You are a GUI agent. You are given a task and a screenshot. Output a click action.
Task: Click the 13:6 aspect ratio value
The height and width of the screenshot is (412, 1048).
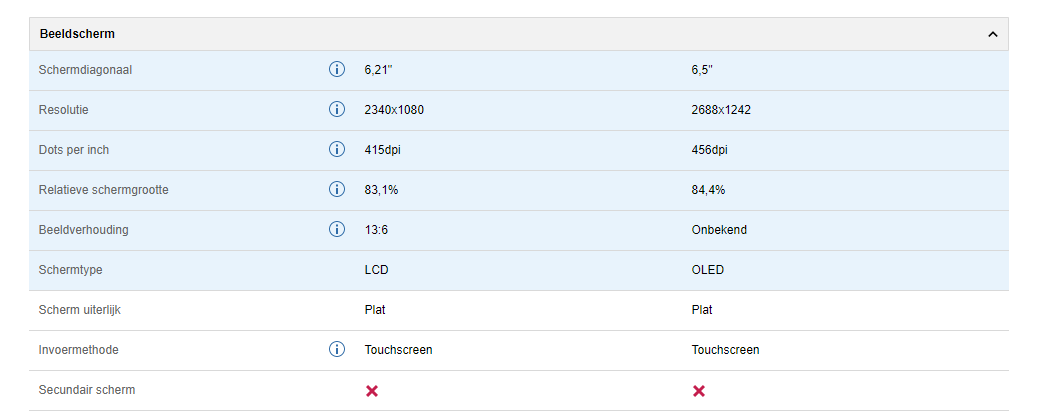coord(376,230)
